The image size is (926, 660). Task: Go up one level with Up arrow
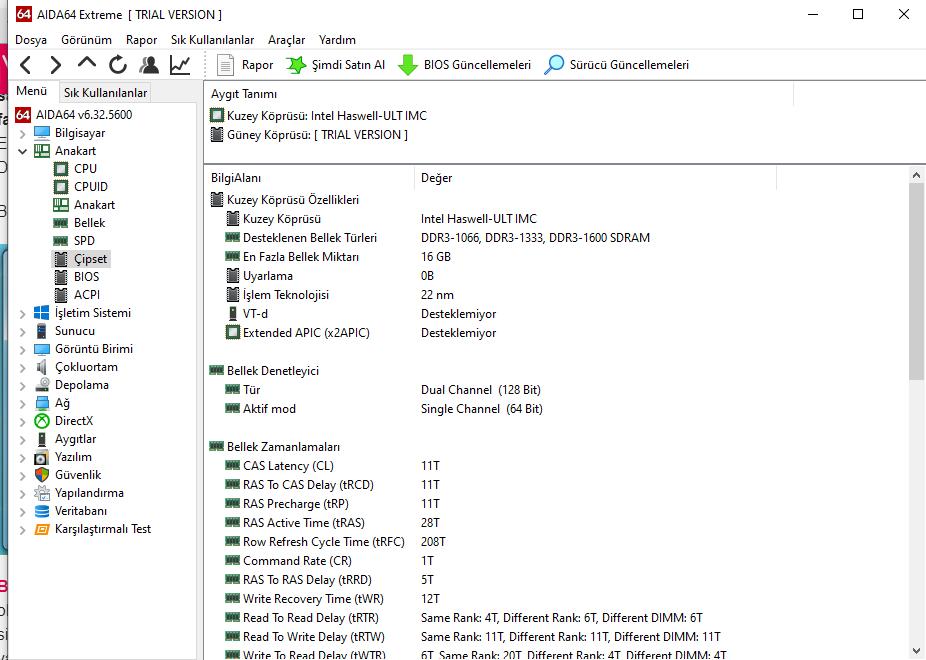coord(87,65)
